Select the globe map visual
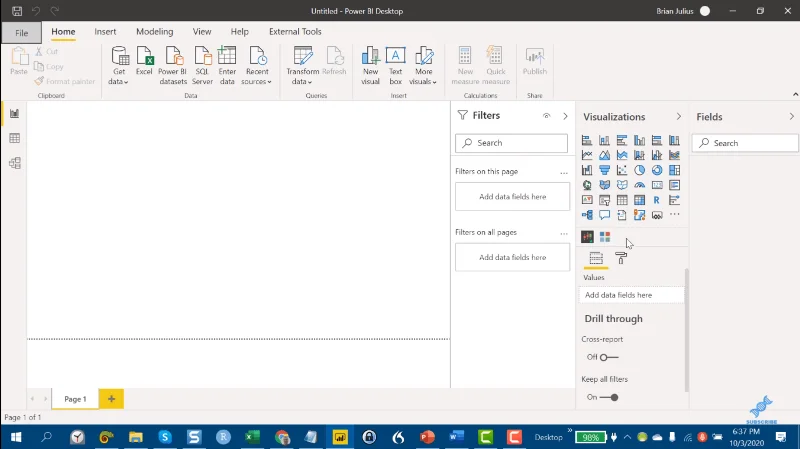The height and width of the screenshot is (449, 800). pyautogui.click(x=587, y=185)
